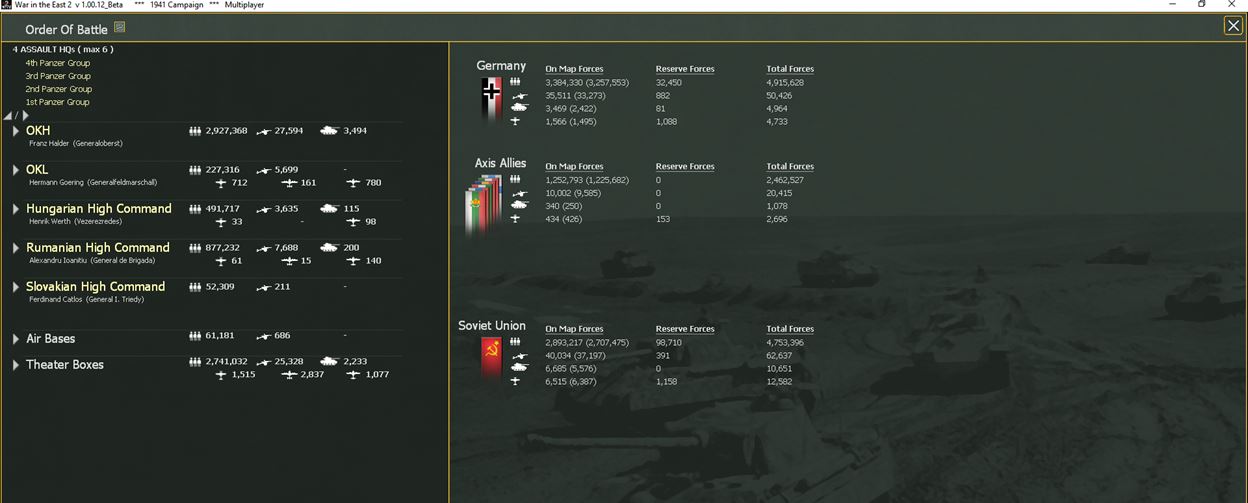
Task: Expand the Air Bases entry arrow
Action: click(x=16, y=339)
